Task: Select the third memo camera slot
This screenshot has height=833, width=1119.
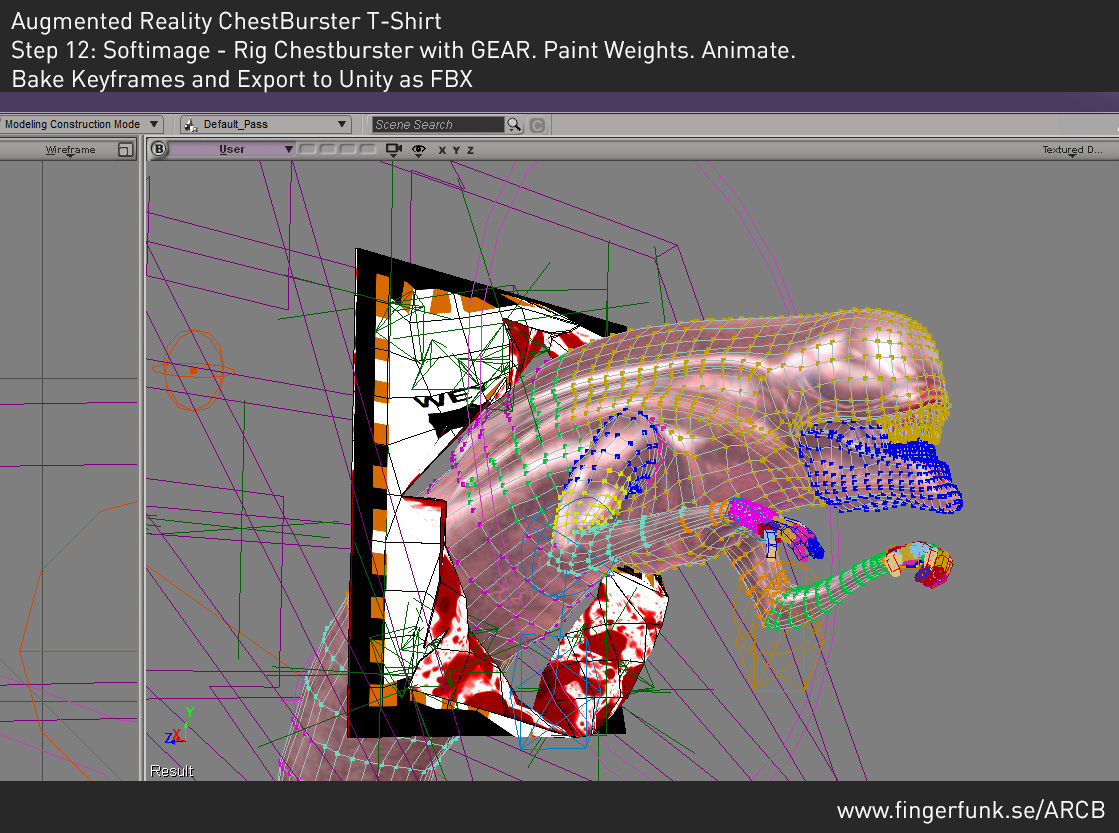Action: [348, 149]
